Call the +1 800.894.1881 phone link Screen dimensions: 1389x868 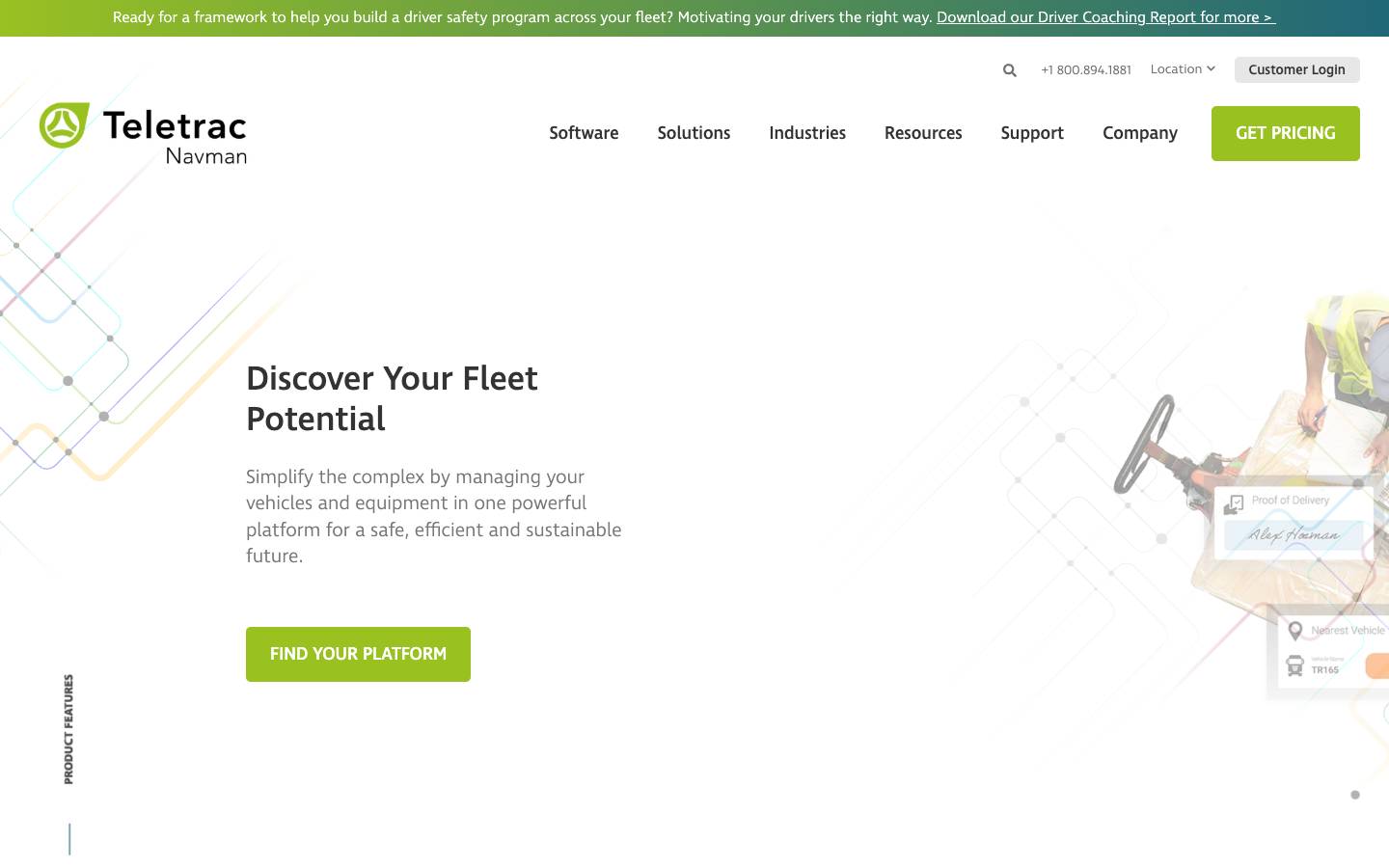pyautogui.click(x=1086, y=69)
